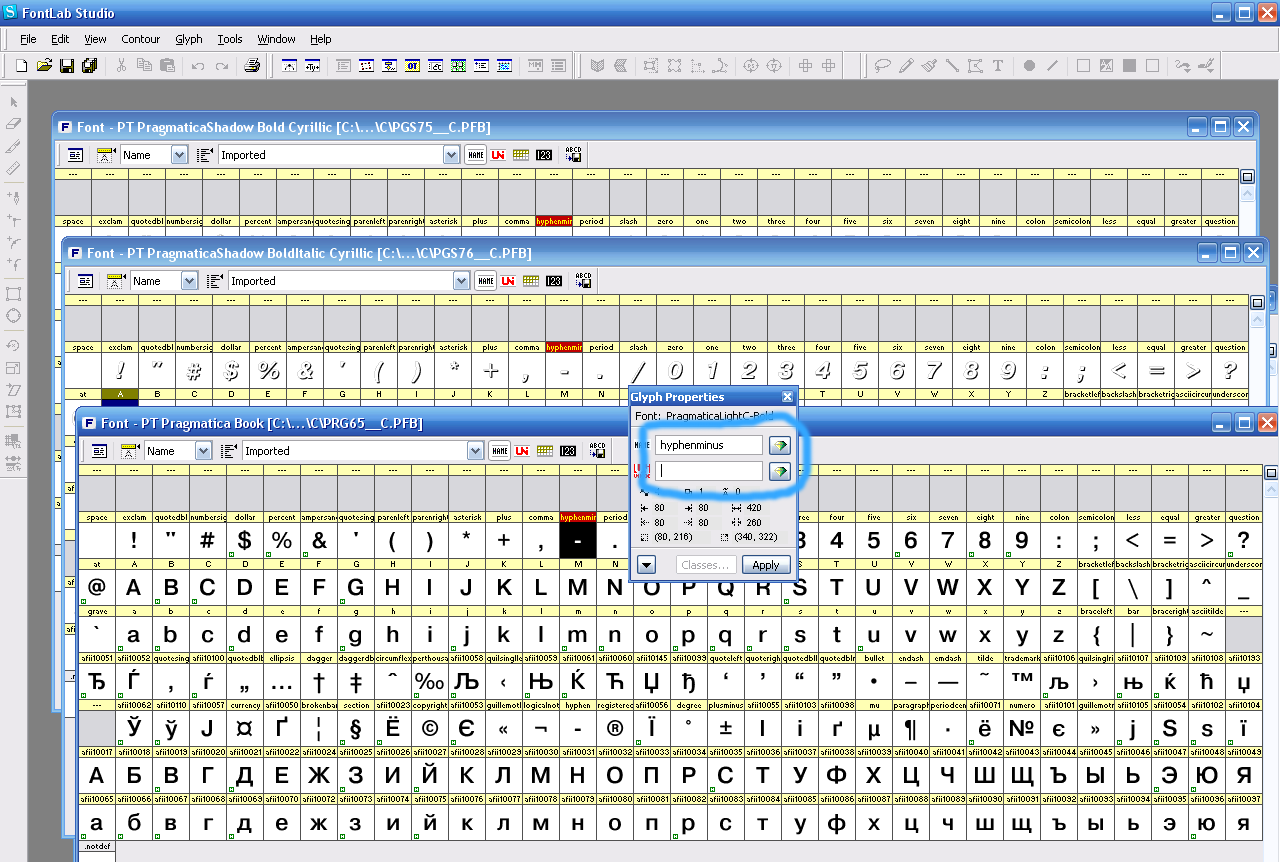The width and height of the screenshot is (1280, 862).
Task: Open the Help menu
Action: pyautogui.click(x=320, y=39)
